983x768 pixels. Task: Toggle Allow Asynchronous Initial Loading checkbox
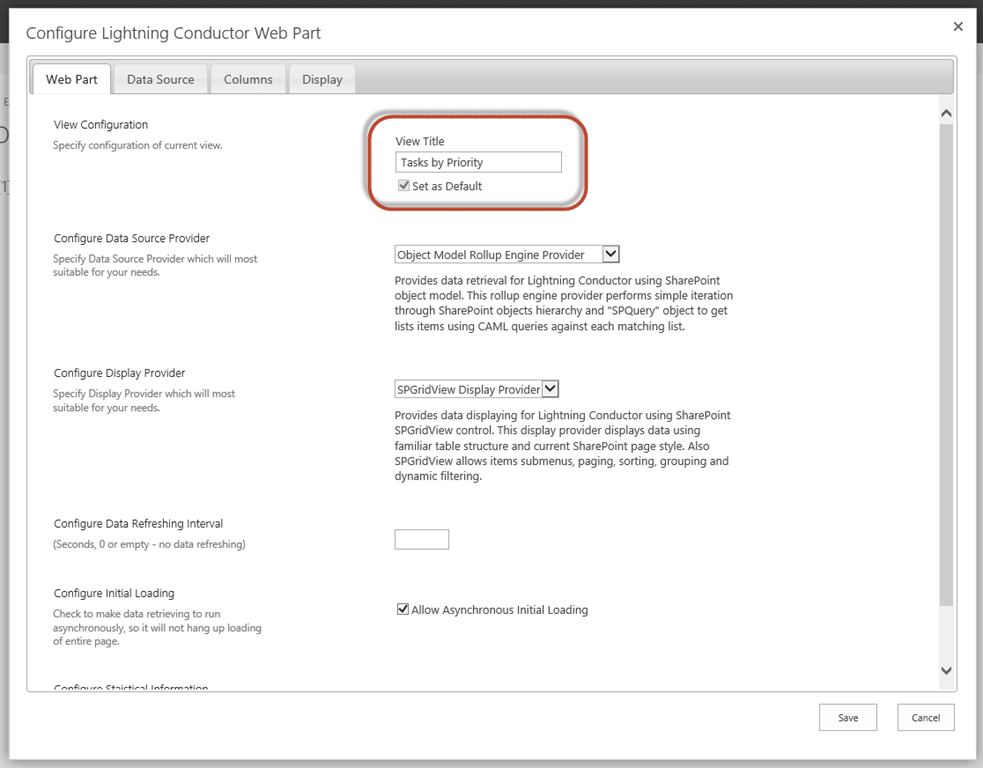point(402,609)
